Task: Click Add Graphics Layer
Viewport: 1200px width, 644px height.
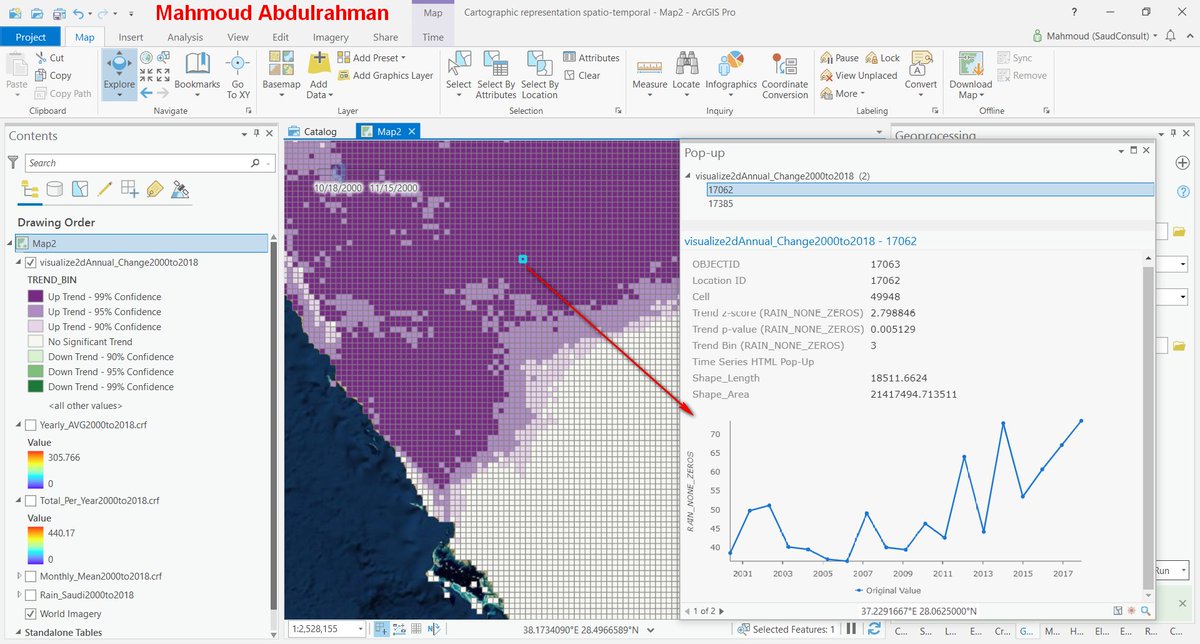Action: [384, 76]
